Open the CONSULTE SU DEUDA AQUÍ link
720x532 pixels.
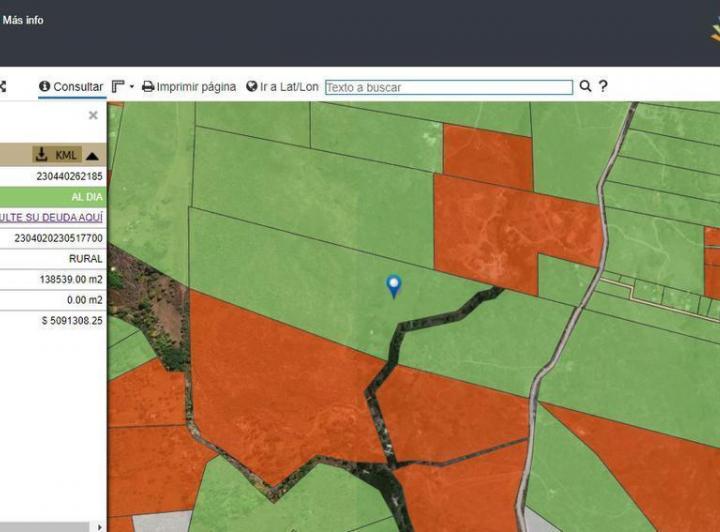(51, 217)
